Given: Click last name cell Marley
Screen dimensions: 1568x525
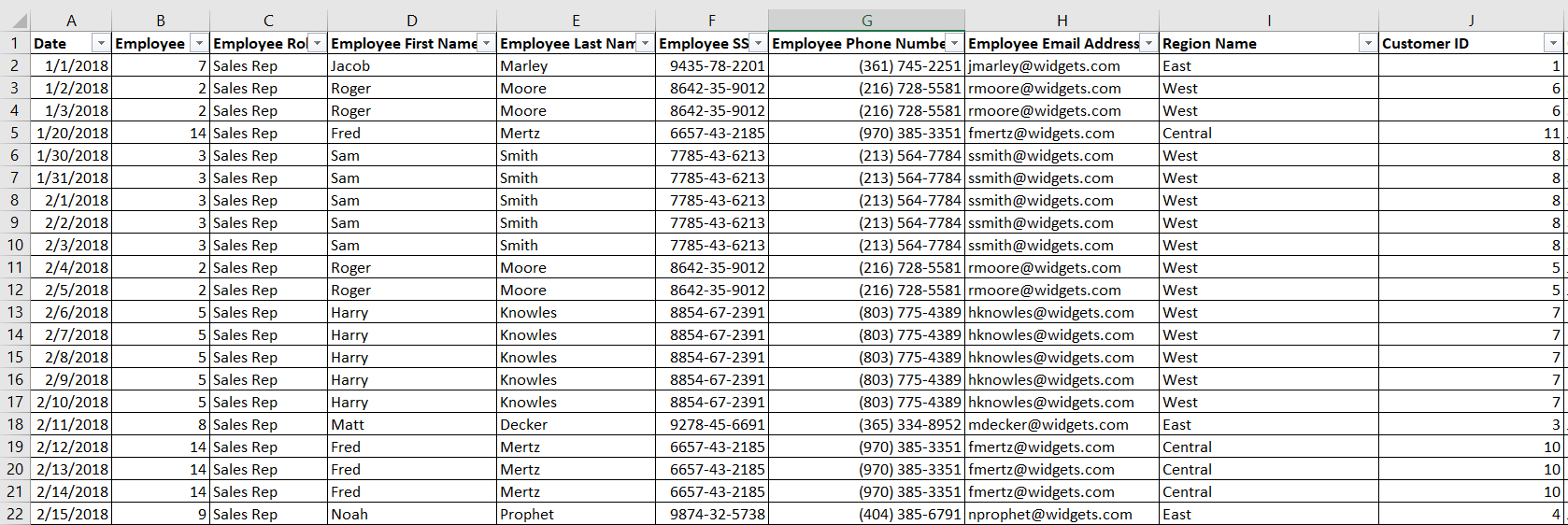Looking at the screenshot, I should (576, 65).
